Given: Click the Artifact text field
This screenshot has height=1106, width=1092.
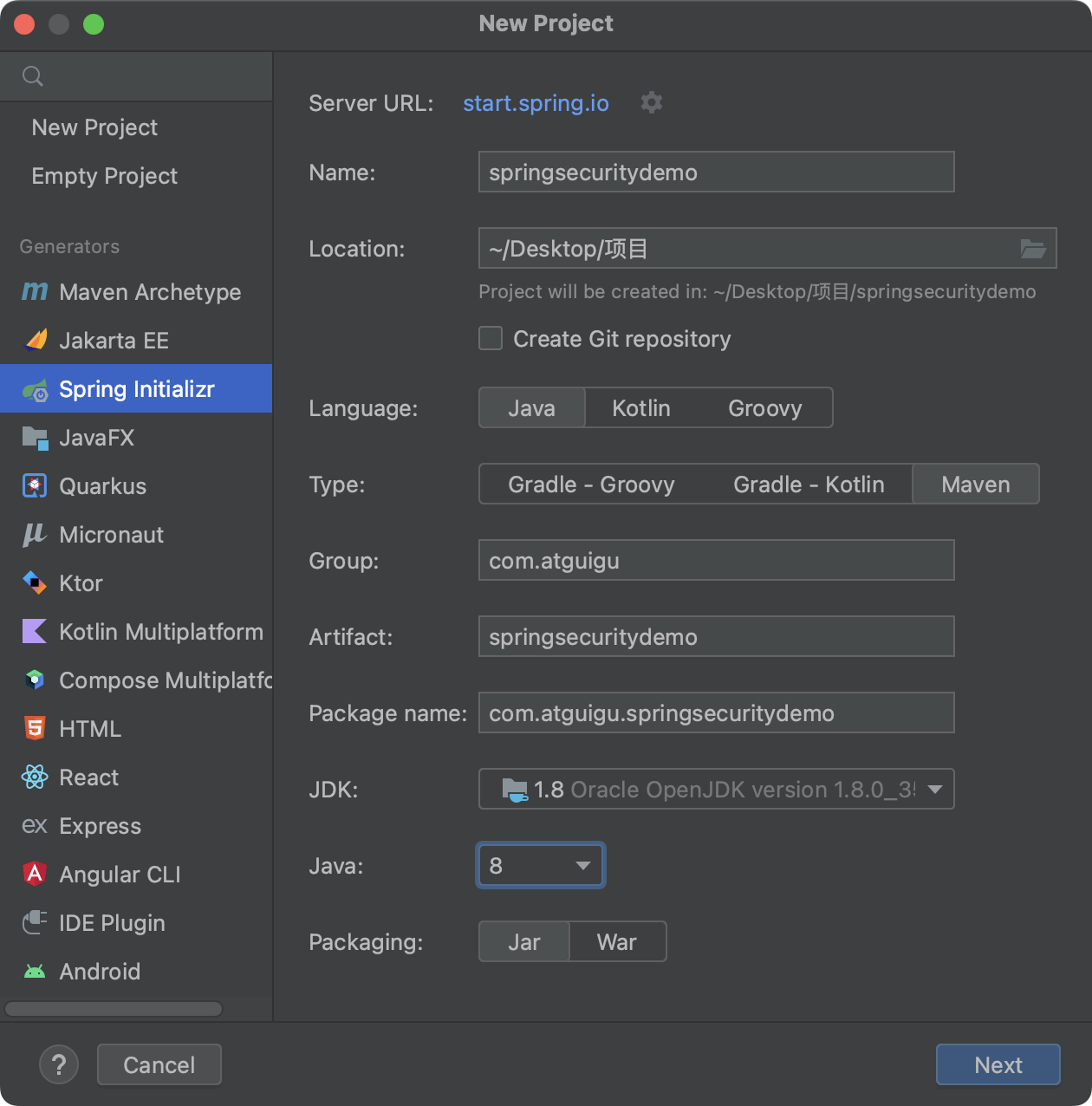Looking at the screenshot, I should [716, 637].
